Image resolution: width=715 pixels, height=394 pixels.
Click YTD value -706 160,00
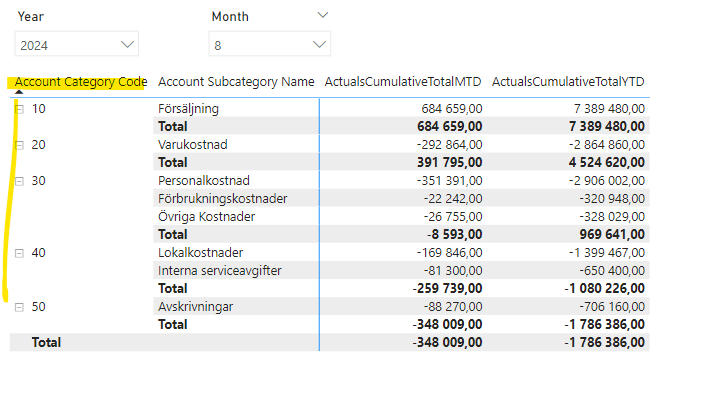pos(612,306)
